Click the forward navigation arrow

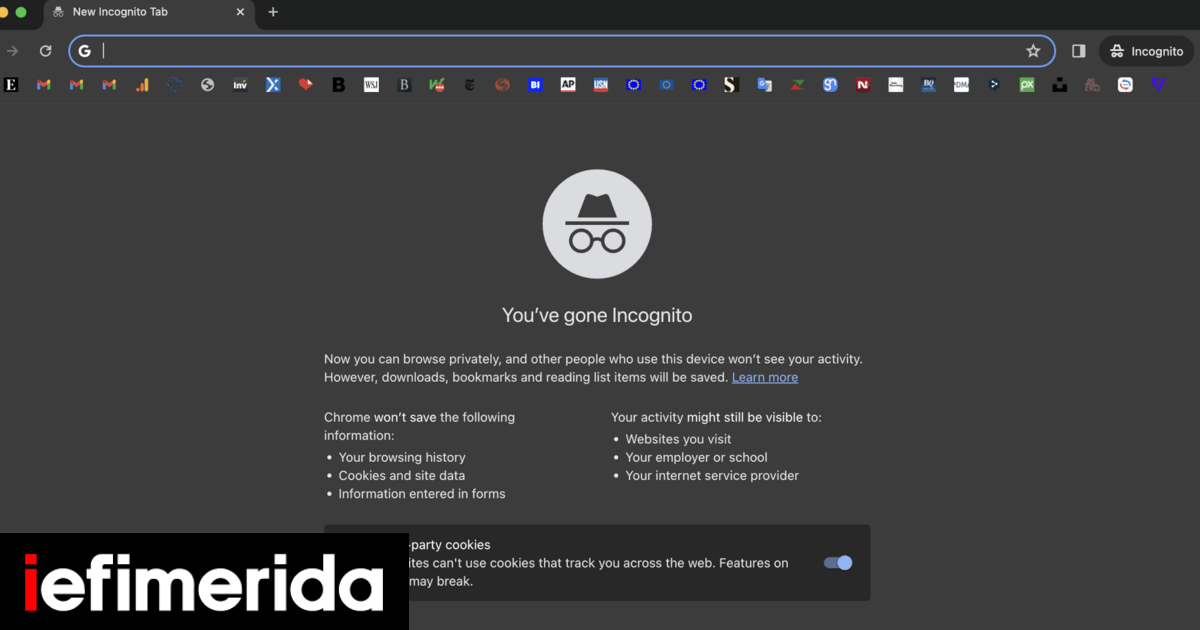point(13,51)
